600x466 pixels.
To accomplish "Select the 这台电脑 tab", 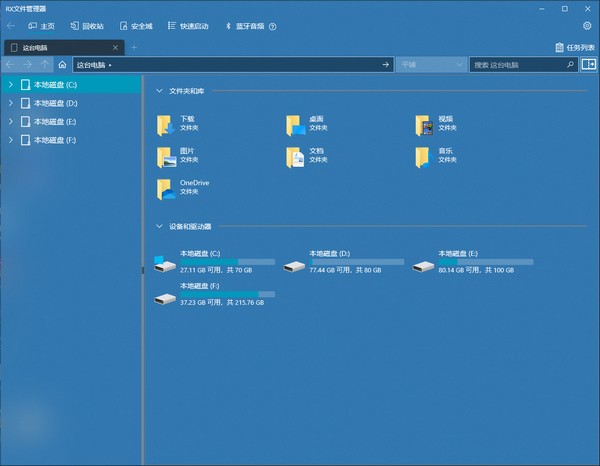I will point(64,48).
